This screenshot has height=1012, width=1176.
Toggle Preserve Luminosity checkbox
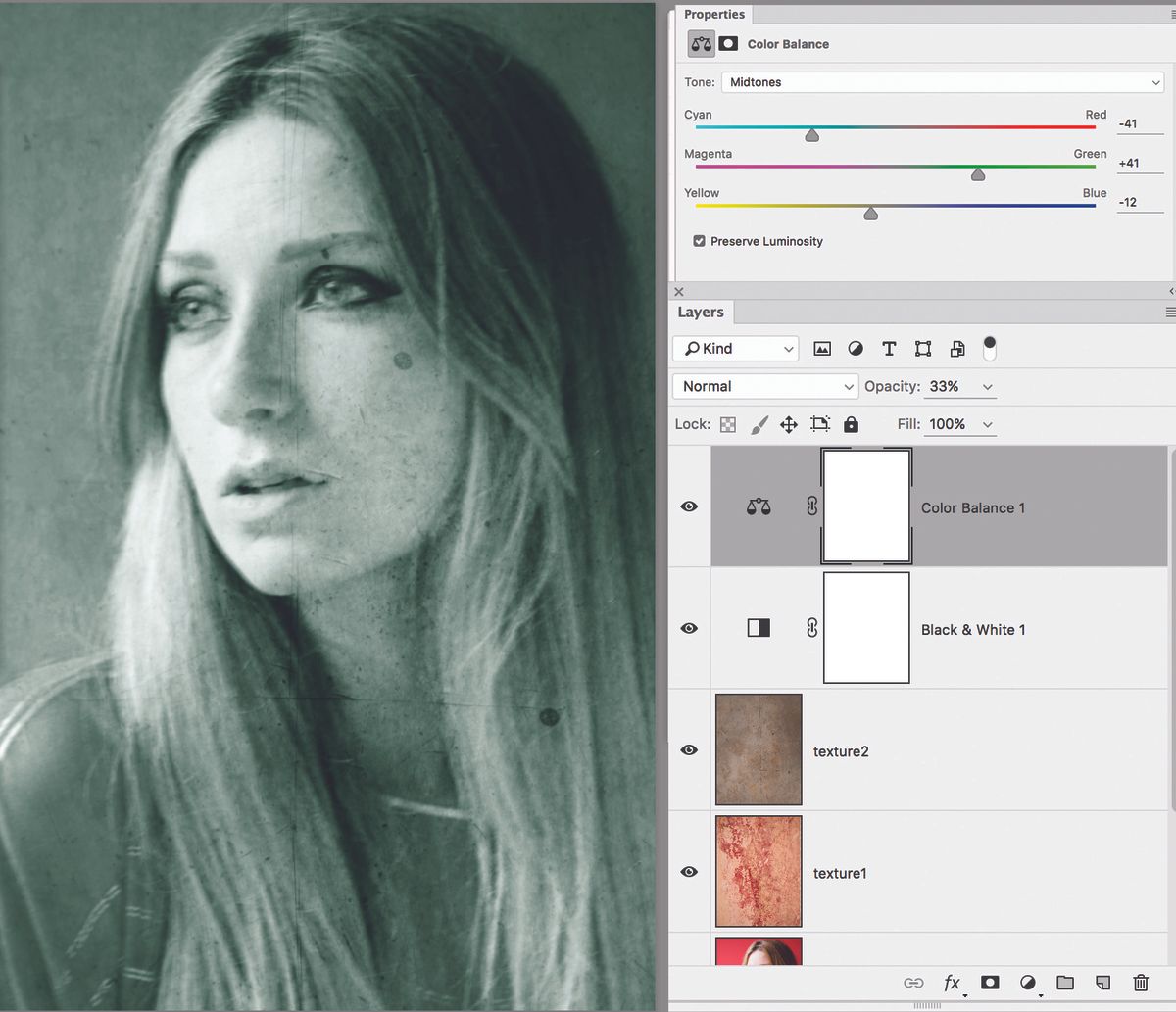coord(699,241)
